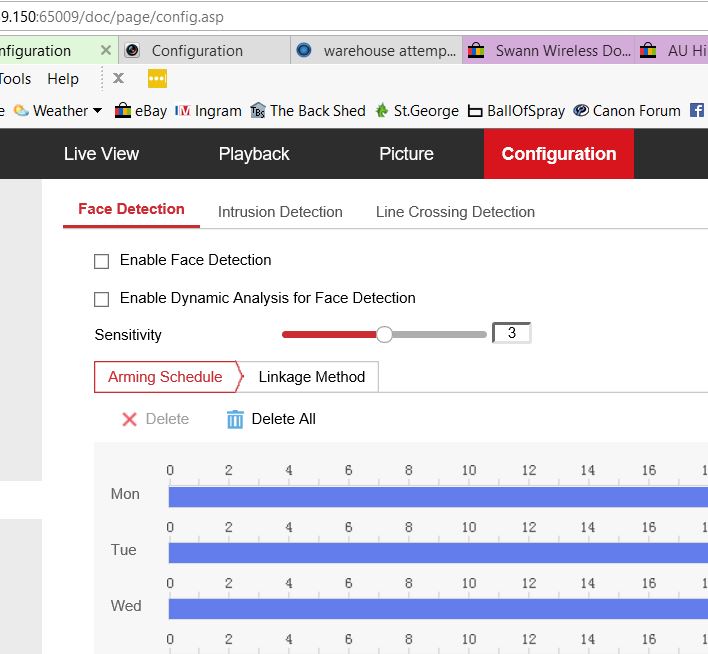Click the red X Delete icon
Image resolution: width=708 pixels, height=654 pixels.
(x=129, y=419)
